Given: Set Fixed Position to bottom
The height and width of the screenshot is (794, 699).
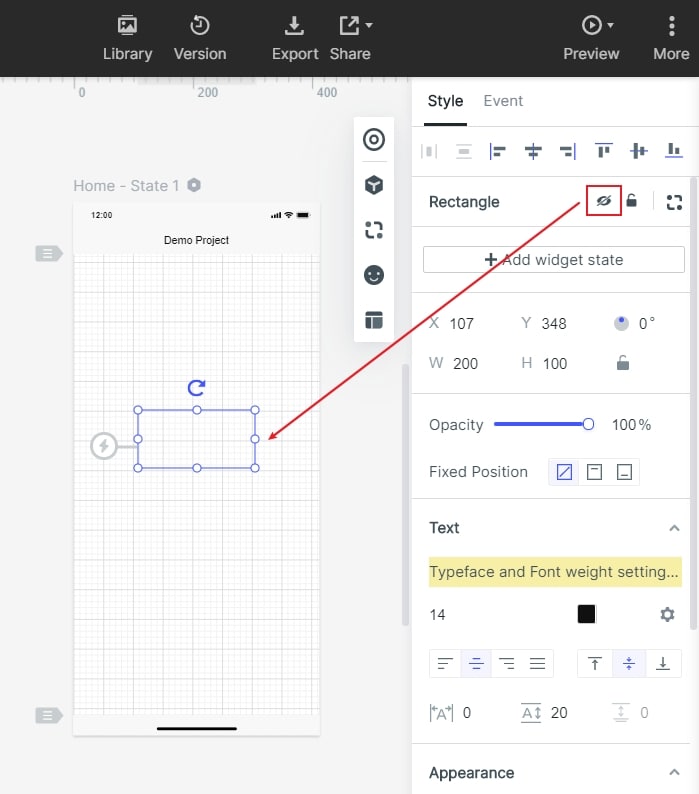Looking at the screenshot, I should tap(624, 472).
